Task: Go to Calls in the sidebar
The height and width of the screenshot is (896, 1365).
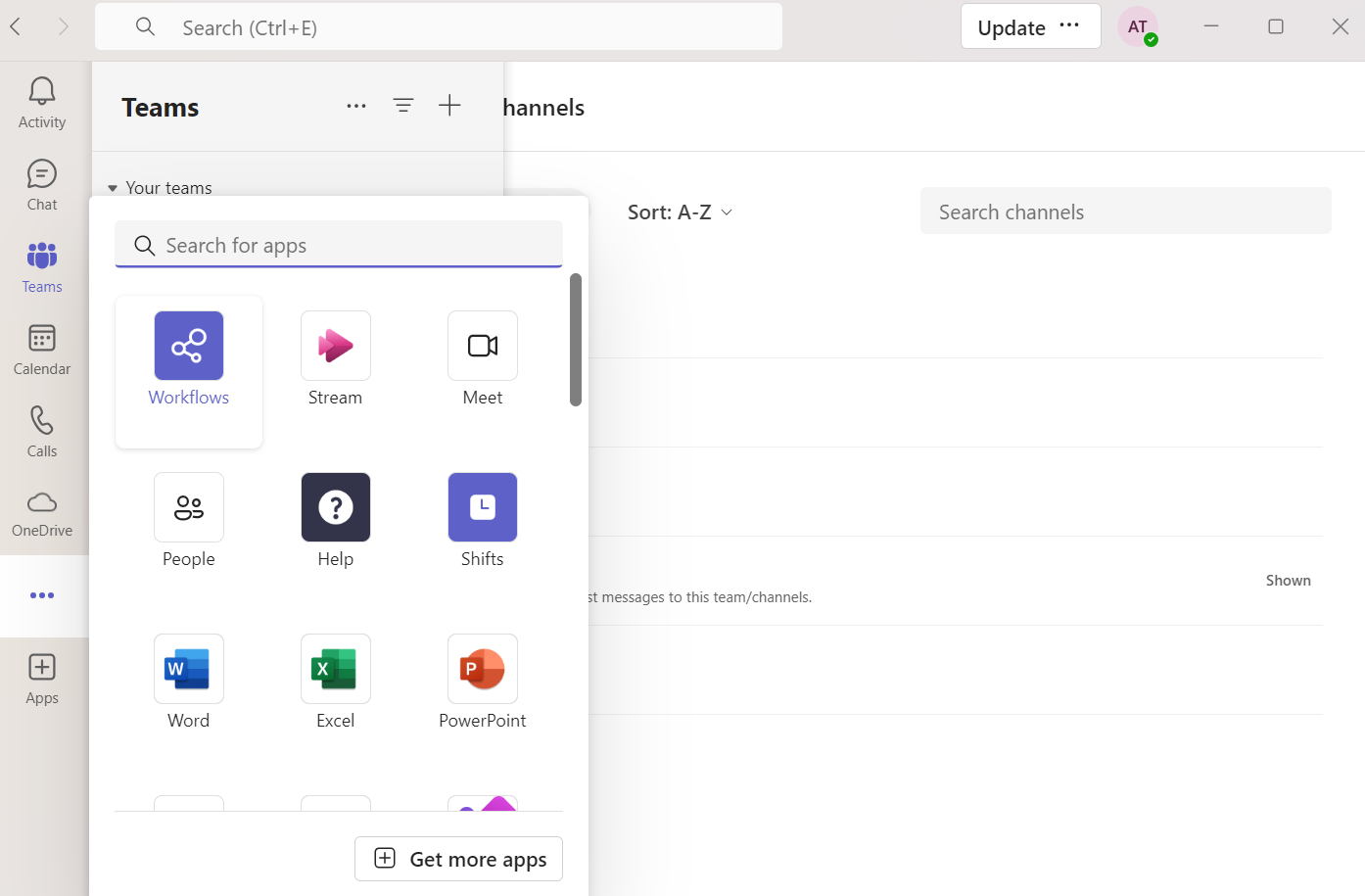Action: (42, 432)
